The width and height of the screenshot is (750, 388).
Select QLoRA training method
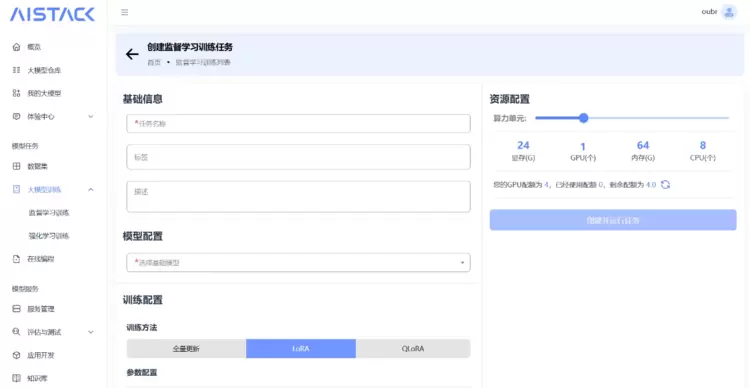(413, 349)
